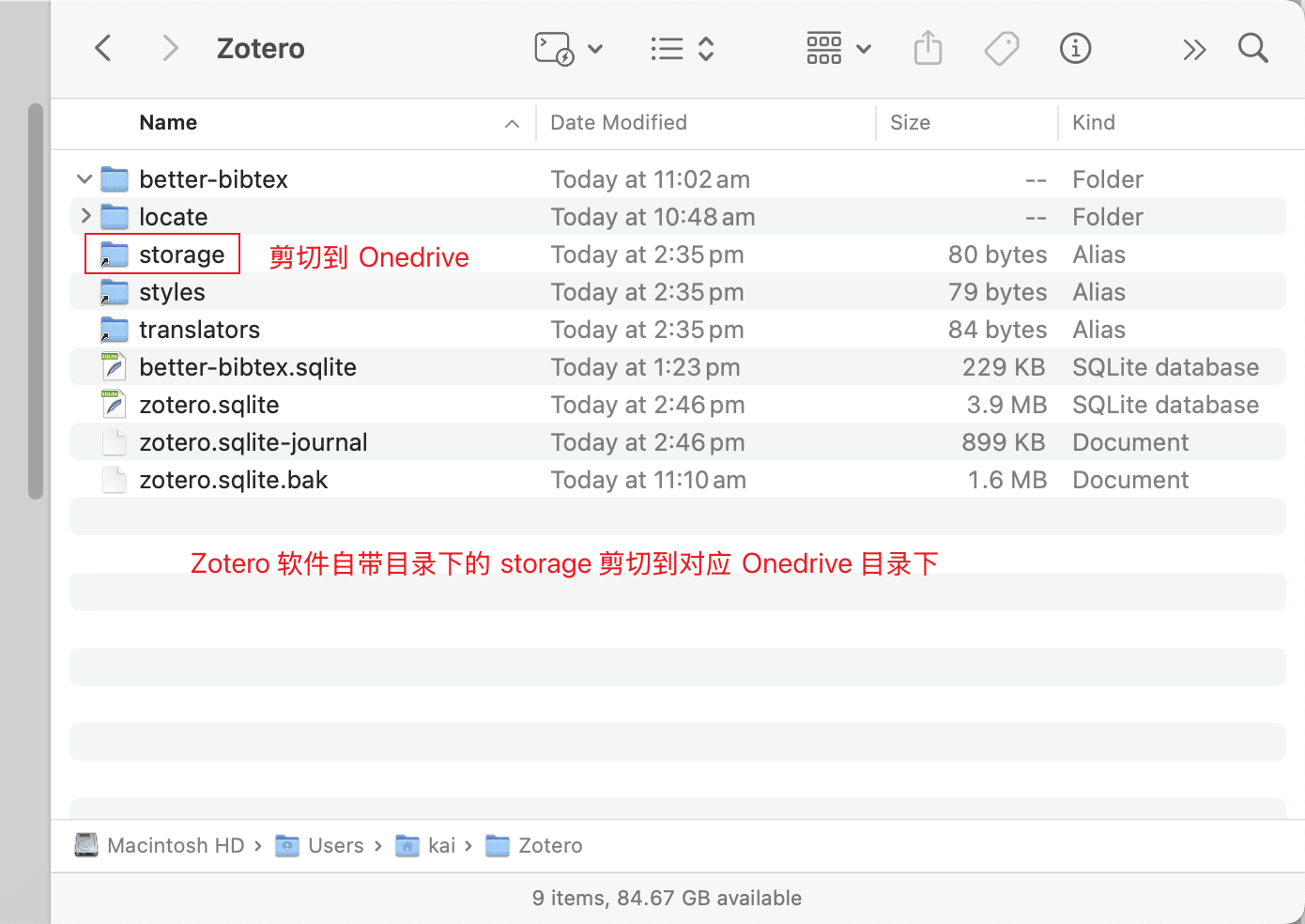
Task: Show more toolbar items with double chevron
Action: pos(1194,50)
